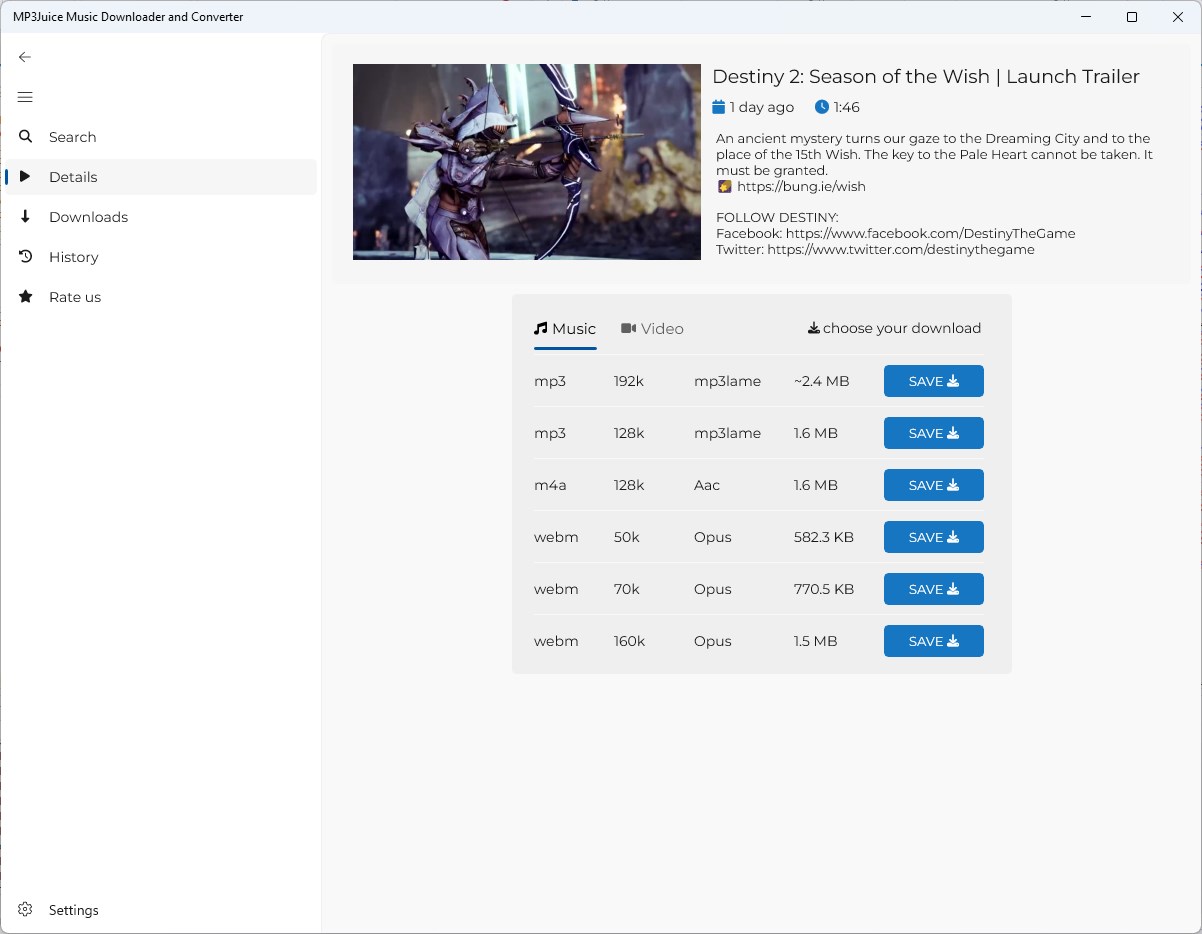
Task: Click the bung.ie/wish link
Action: pos(801,186)
